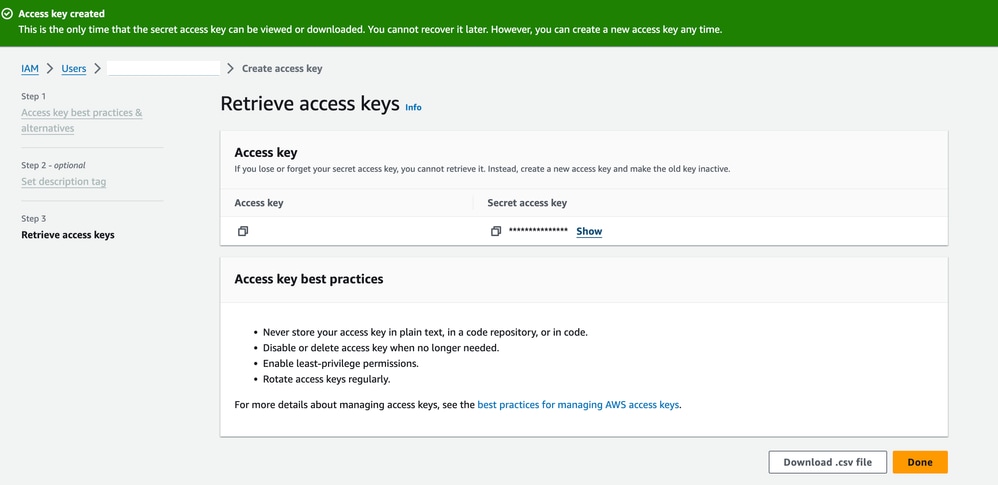Viewport: 998px width, 485px height.
Task: Select Step 3 Retrieve access keys
Action: tap(68, 235)
